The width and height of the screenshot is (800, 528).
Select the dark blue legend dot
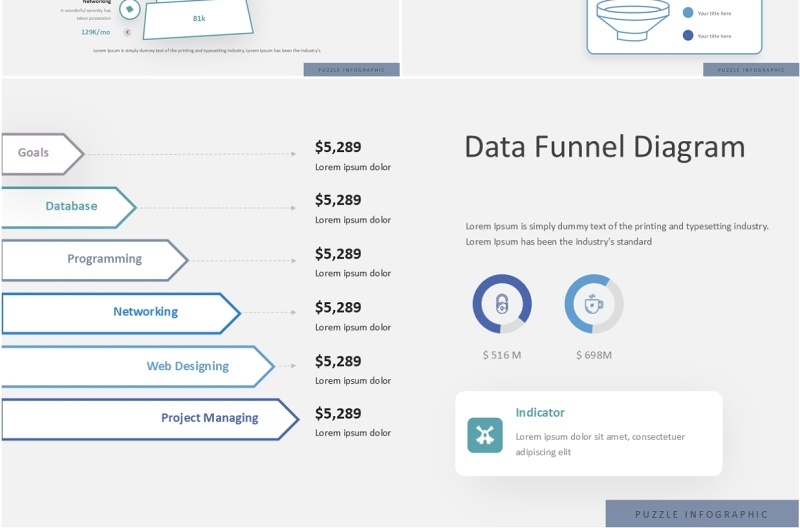[688, 35]
